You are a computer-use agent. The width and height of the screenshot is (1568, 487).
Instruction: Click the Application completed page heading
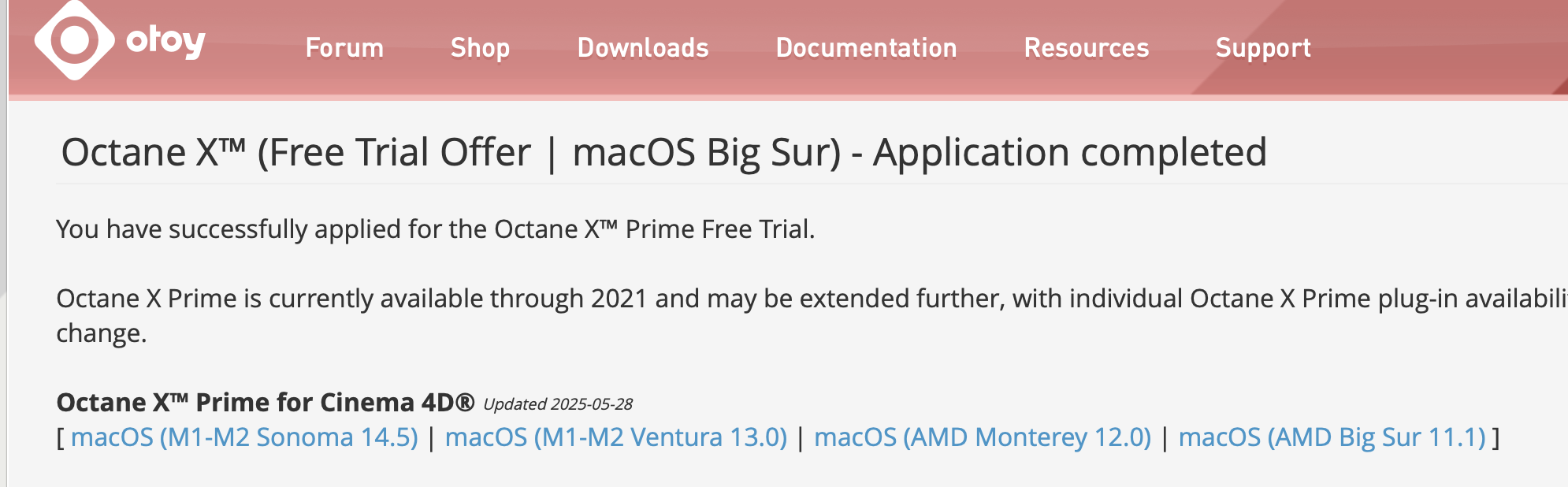tap(663, 152)
